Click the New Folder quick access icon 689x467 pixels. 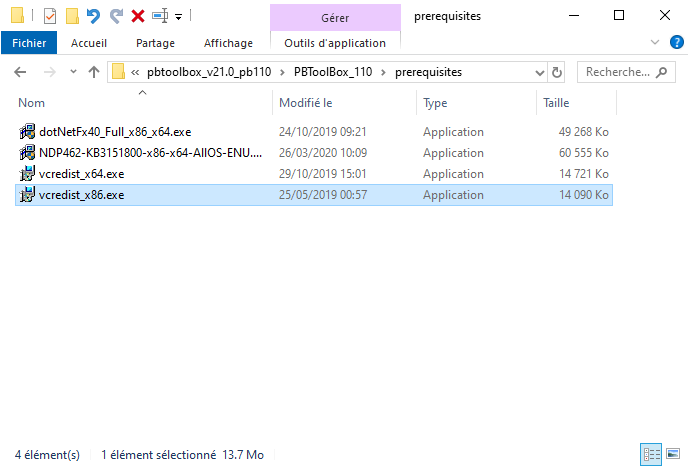71,16
